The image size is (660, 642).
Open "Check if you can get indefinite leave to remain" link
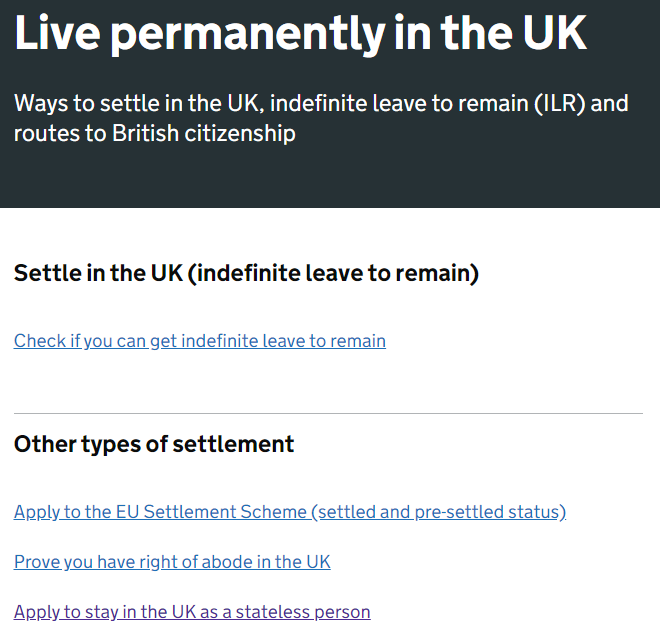point(200,341)
